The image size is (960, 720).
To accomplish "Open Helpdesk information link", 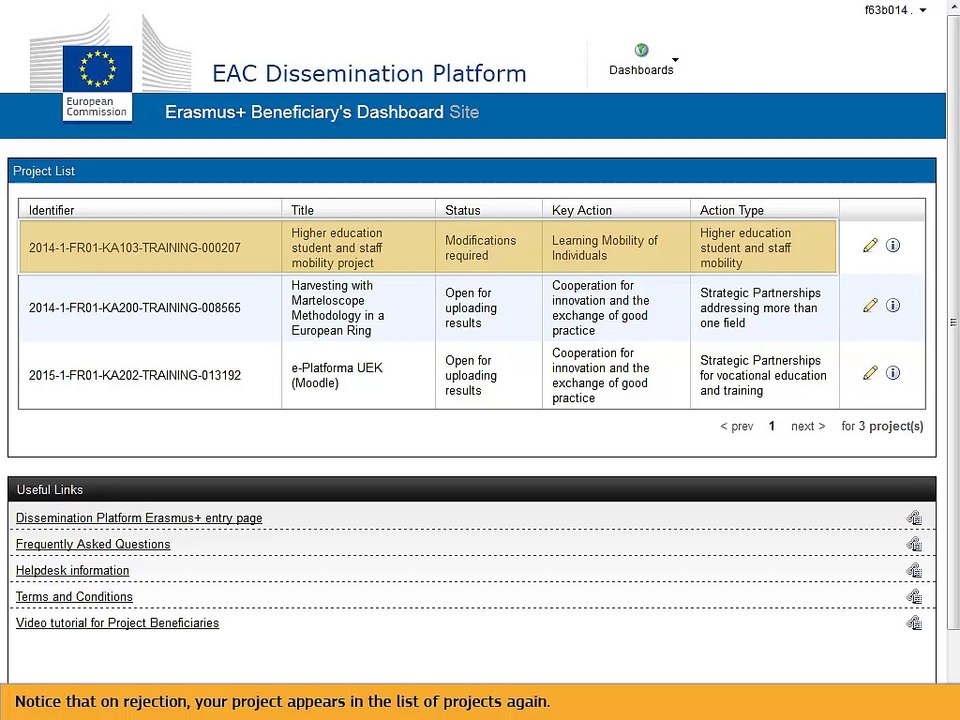I will (72, 571).
